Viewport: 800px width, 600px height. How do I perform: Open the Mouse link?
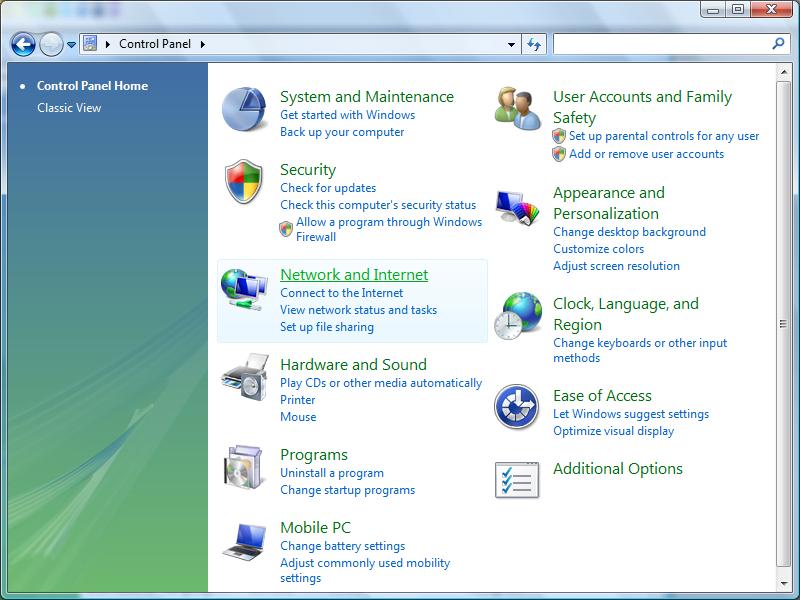pyautogui.click(x=298, y=416)
